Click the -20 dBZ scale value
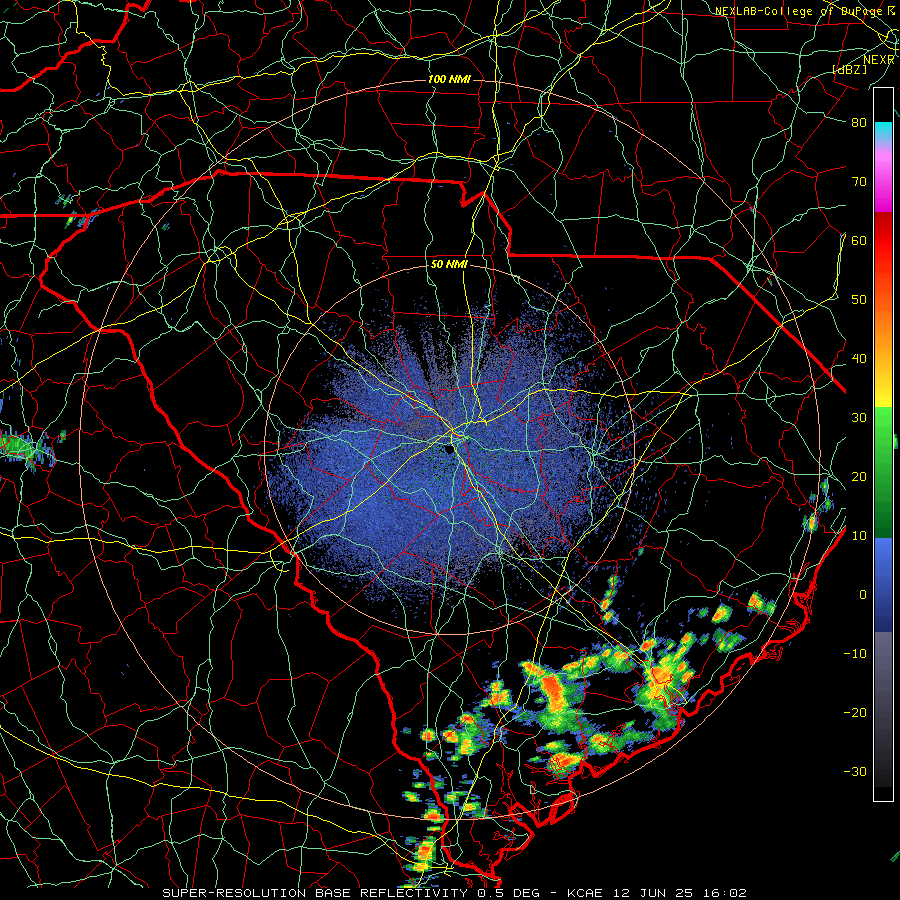900x900 pixels. 855,713
